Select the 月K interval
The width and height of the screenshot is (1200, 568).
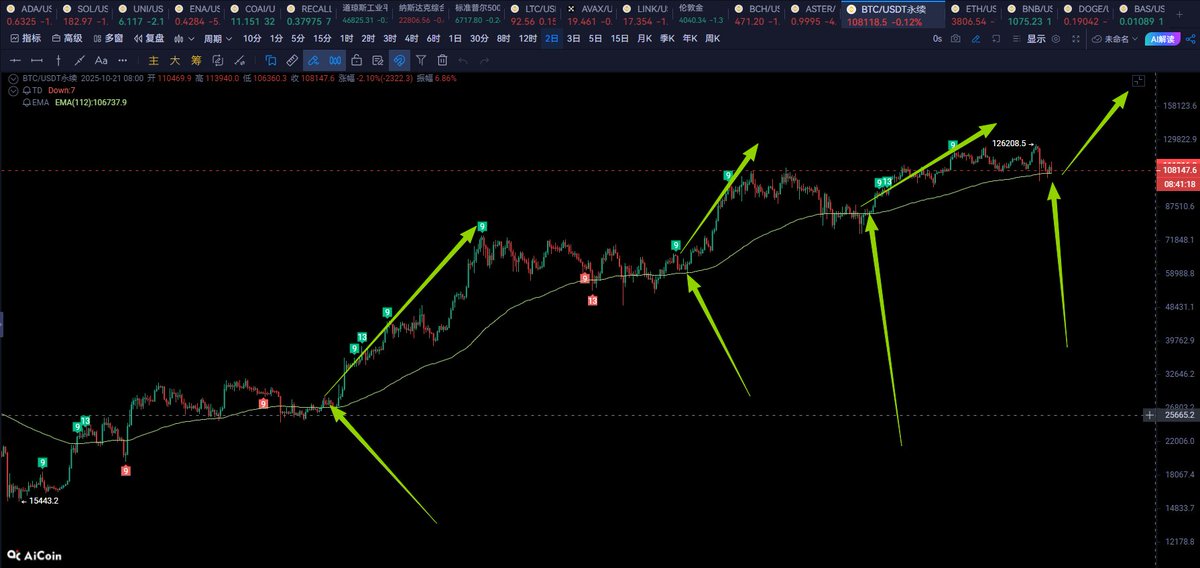coord(644,38)
